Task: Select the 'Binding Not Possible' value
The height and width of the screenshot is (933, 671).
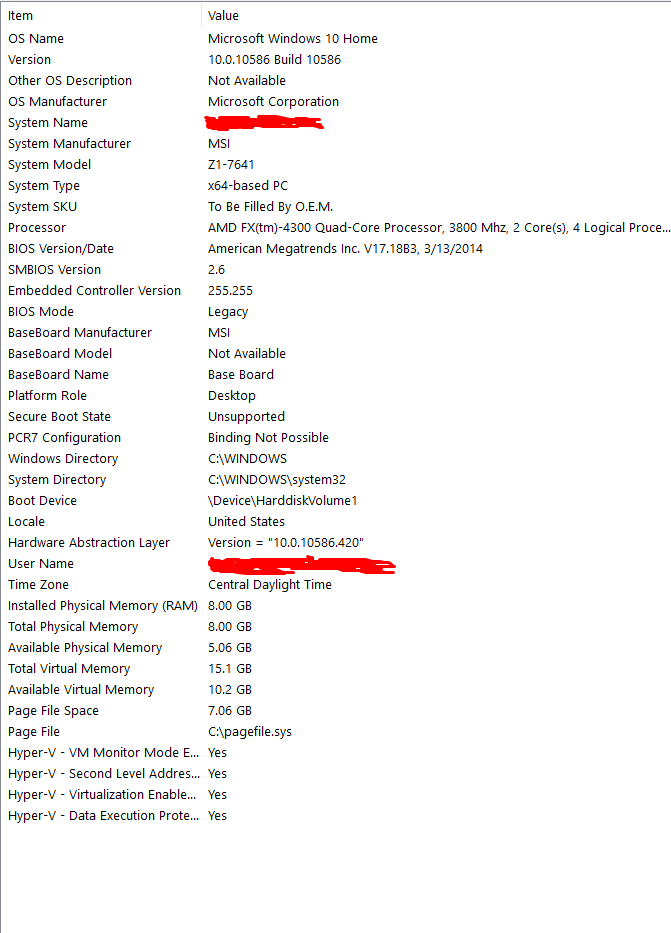Action: coord(268,438)
